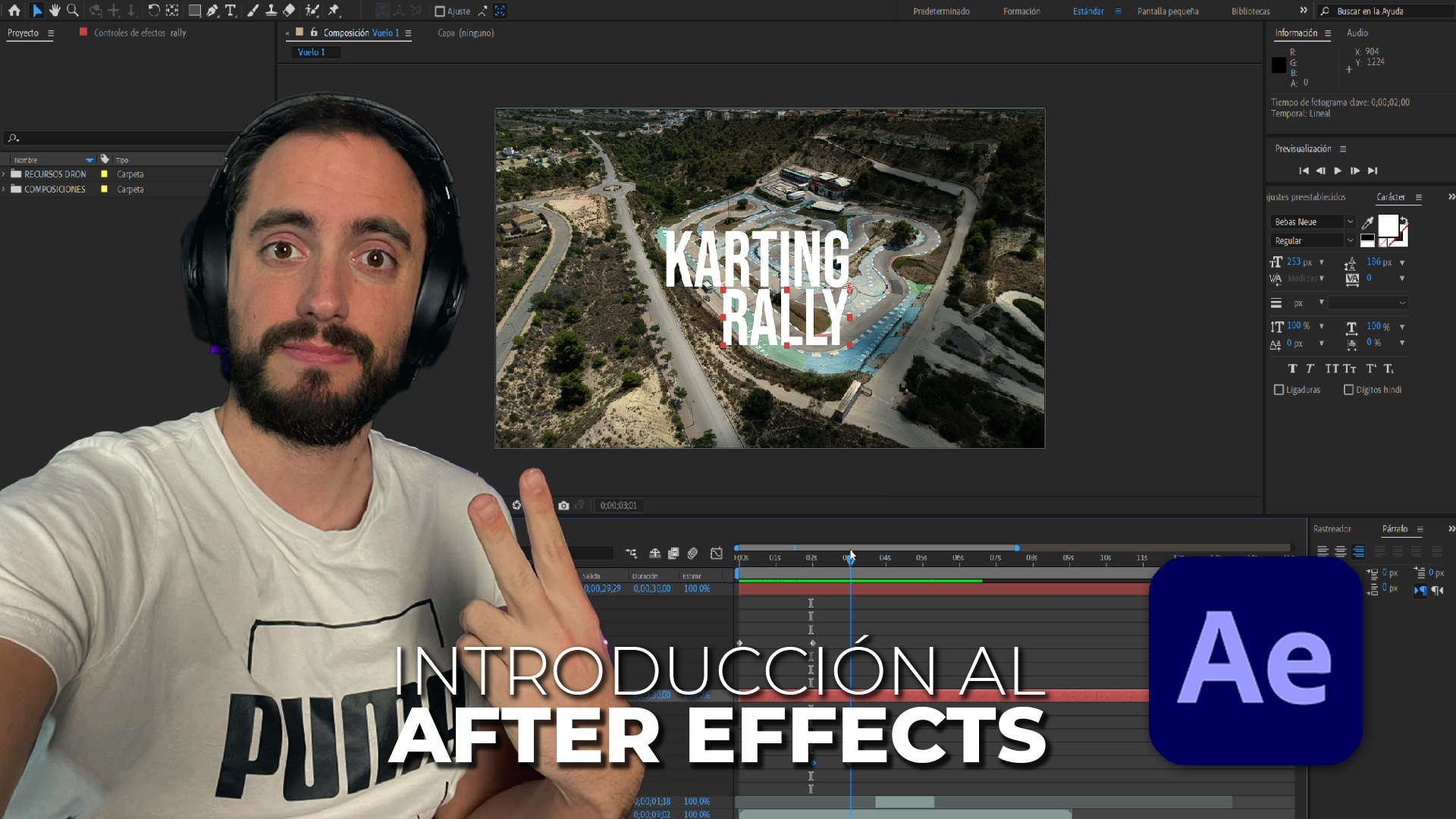
Task: Click the timeline graph editor icon
Action: [717, 553]
